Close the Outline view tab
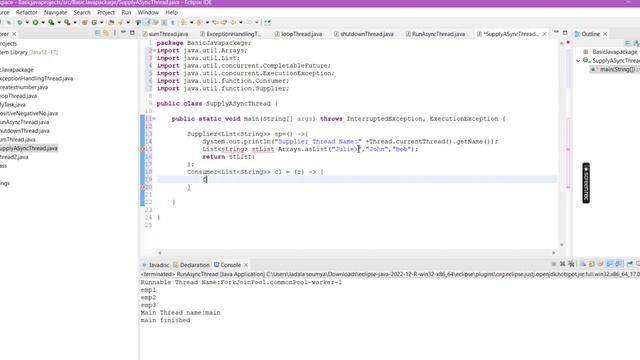The width and height of the screenshot is (640, 360). click(x=605, y=34)
